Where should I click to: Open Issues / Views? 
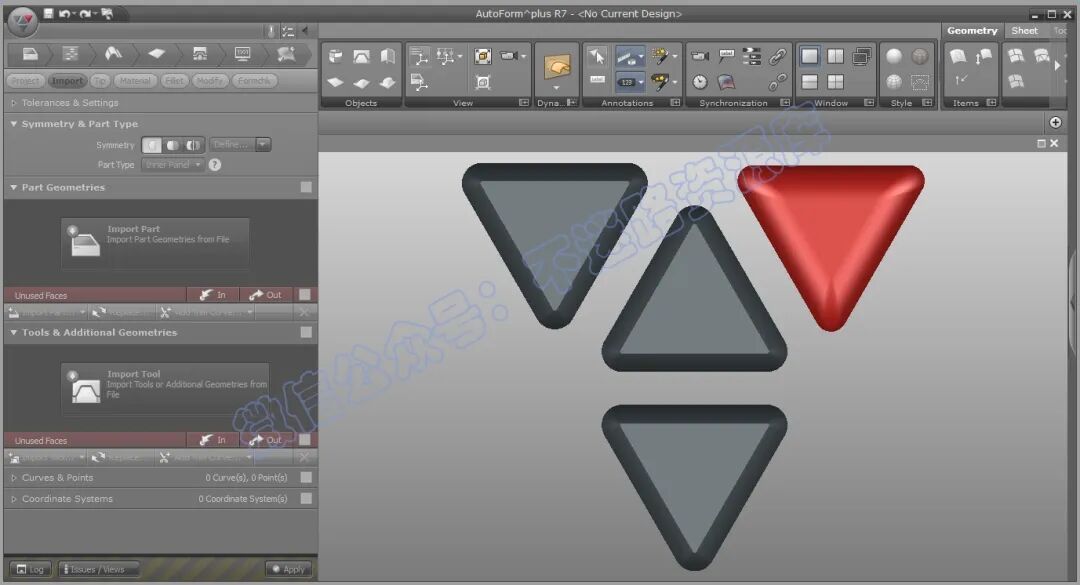click(98, 569)
